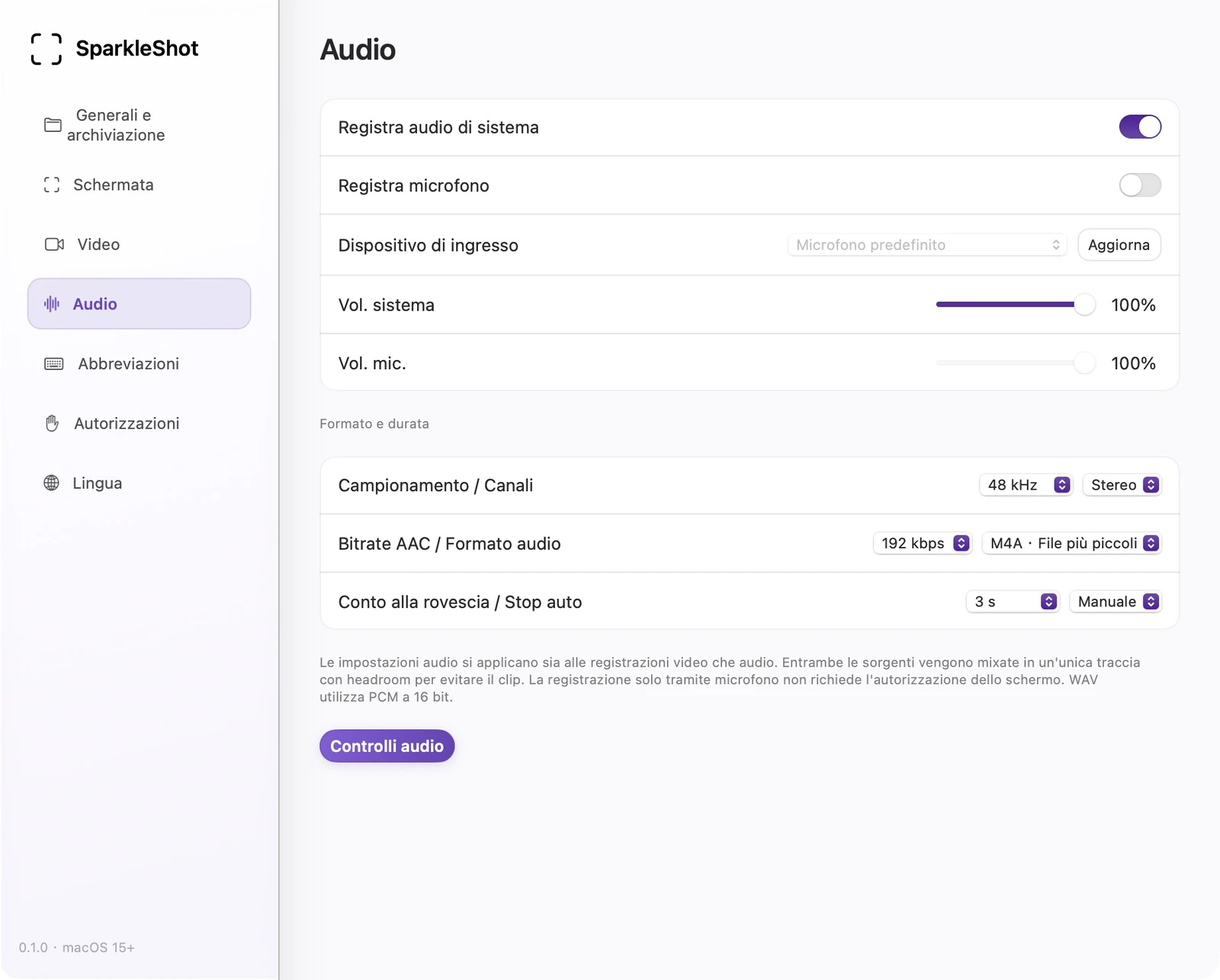Screen dimensions: 1220x980
Task: Open the Autorizzazioni sidebar item
Action: (x=139, y=423)
